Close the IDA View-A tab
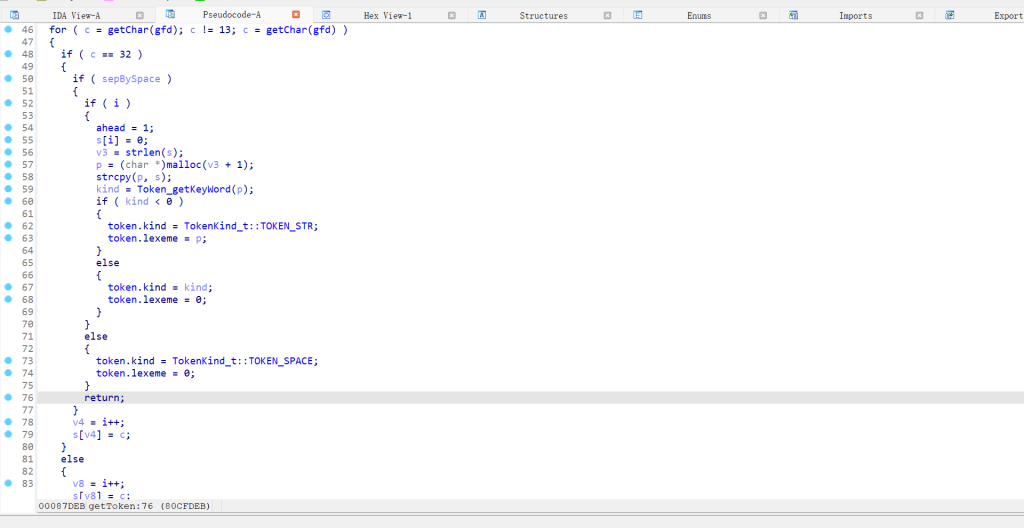Screen dimensions: 1024x528 (x=140, y=15)
